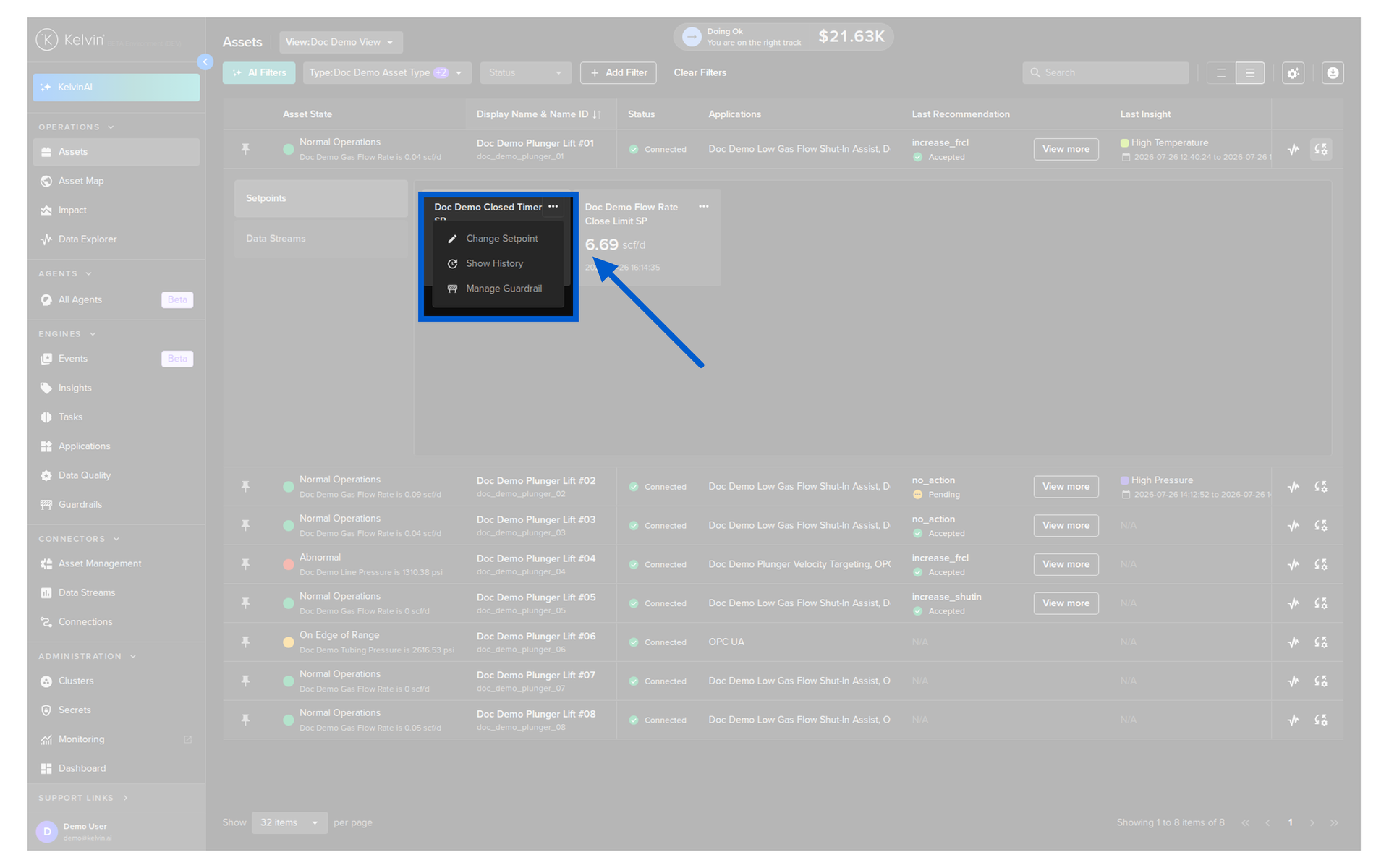The width and height of the screenshot is (1389, 868).
Task: Collapse the sidebar with arrow button
Action: (x=205, y=61)
